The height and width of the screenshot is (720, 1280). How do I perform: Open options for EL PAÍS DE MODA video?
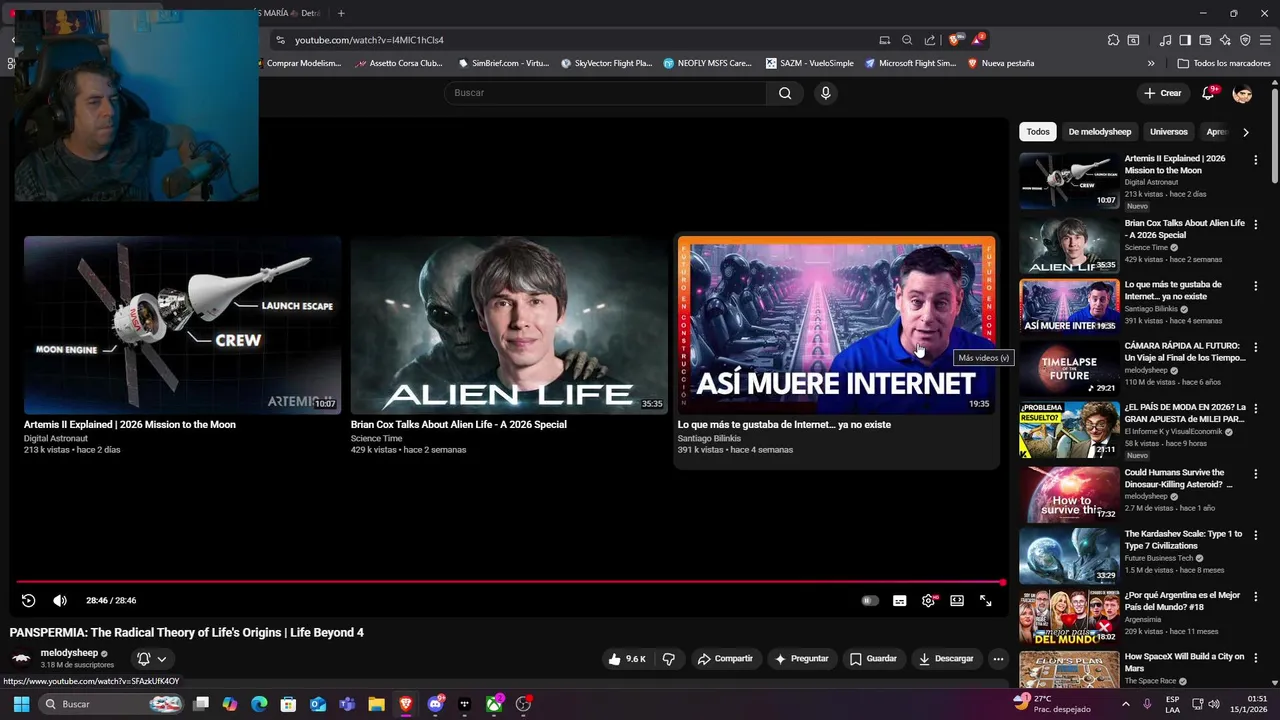(x=1256, y=409)
